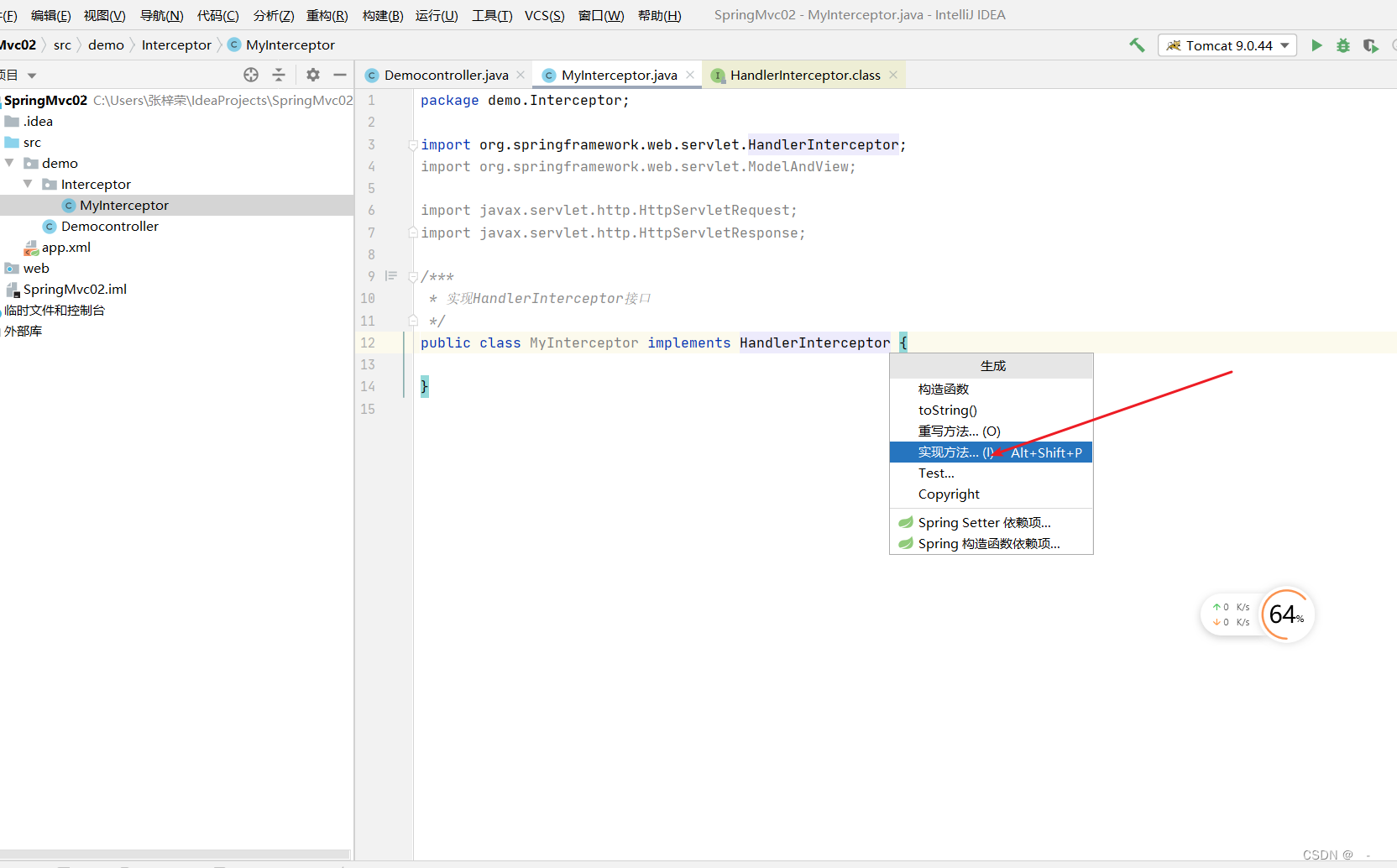This screenshot has height=868, width=1397.
Task: Click the project panel horizontal scrollbar
Action: point(175,855)
